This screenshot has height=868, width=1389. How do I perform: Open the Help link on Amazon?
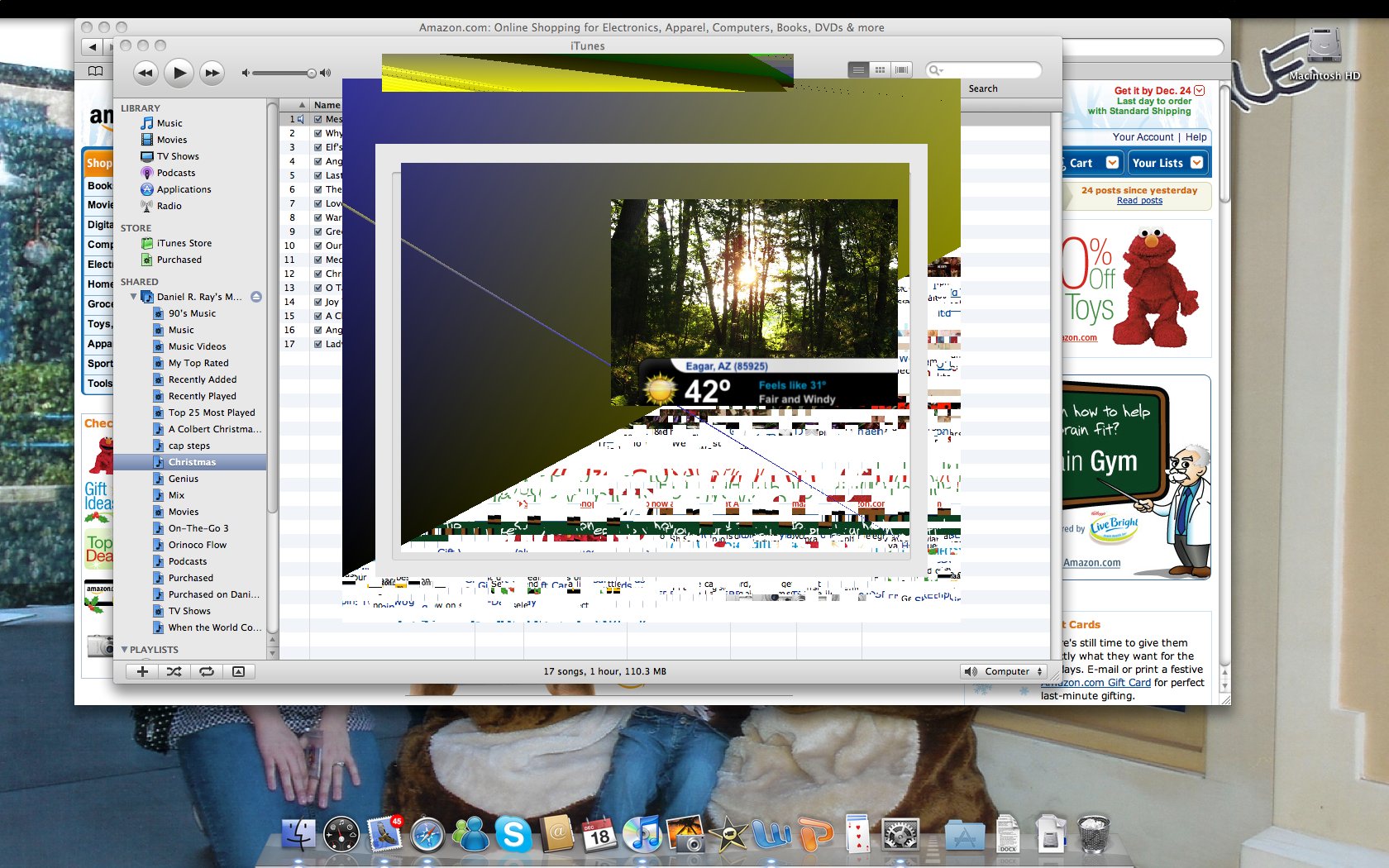(1196, 137)
